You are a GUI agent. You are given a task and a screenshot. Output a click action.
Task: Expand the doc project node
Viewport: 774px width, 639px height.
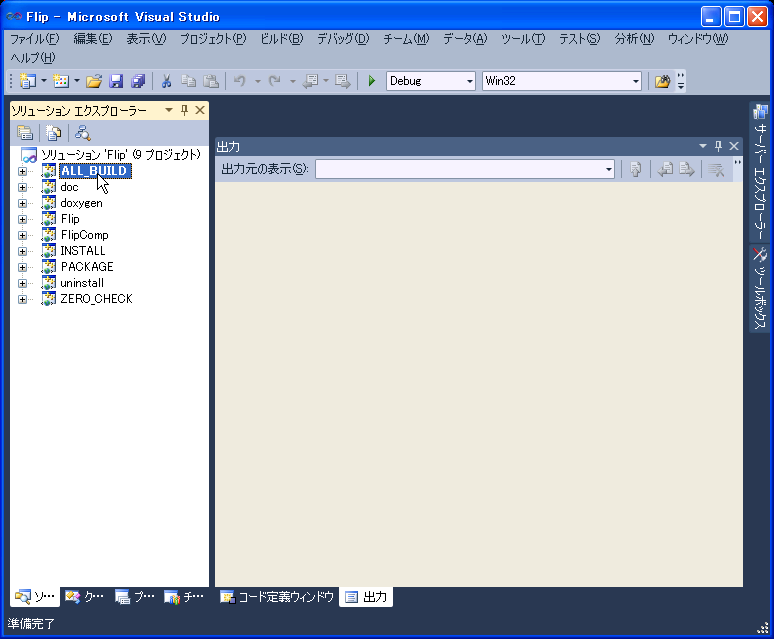(x=22, y=188)
